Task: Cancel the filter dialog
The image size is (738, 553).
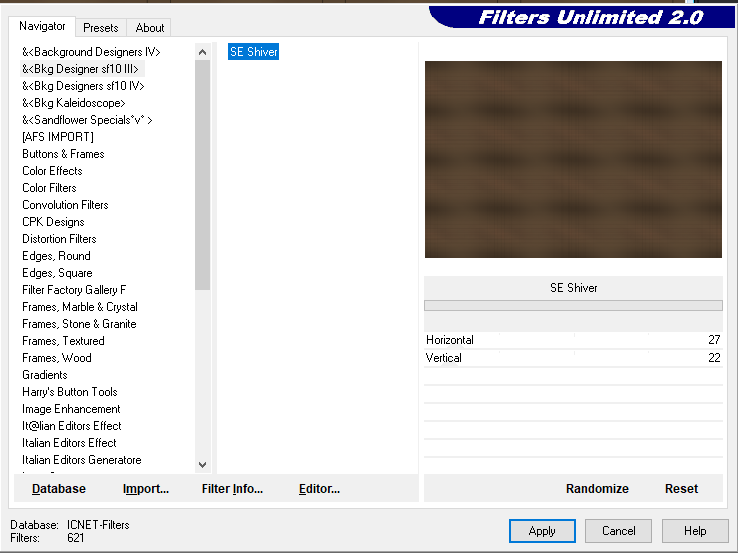Action: (x=618, y=531)
